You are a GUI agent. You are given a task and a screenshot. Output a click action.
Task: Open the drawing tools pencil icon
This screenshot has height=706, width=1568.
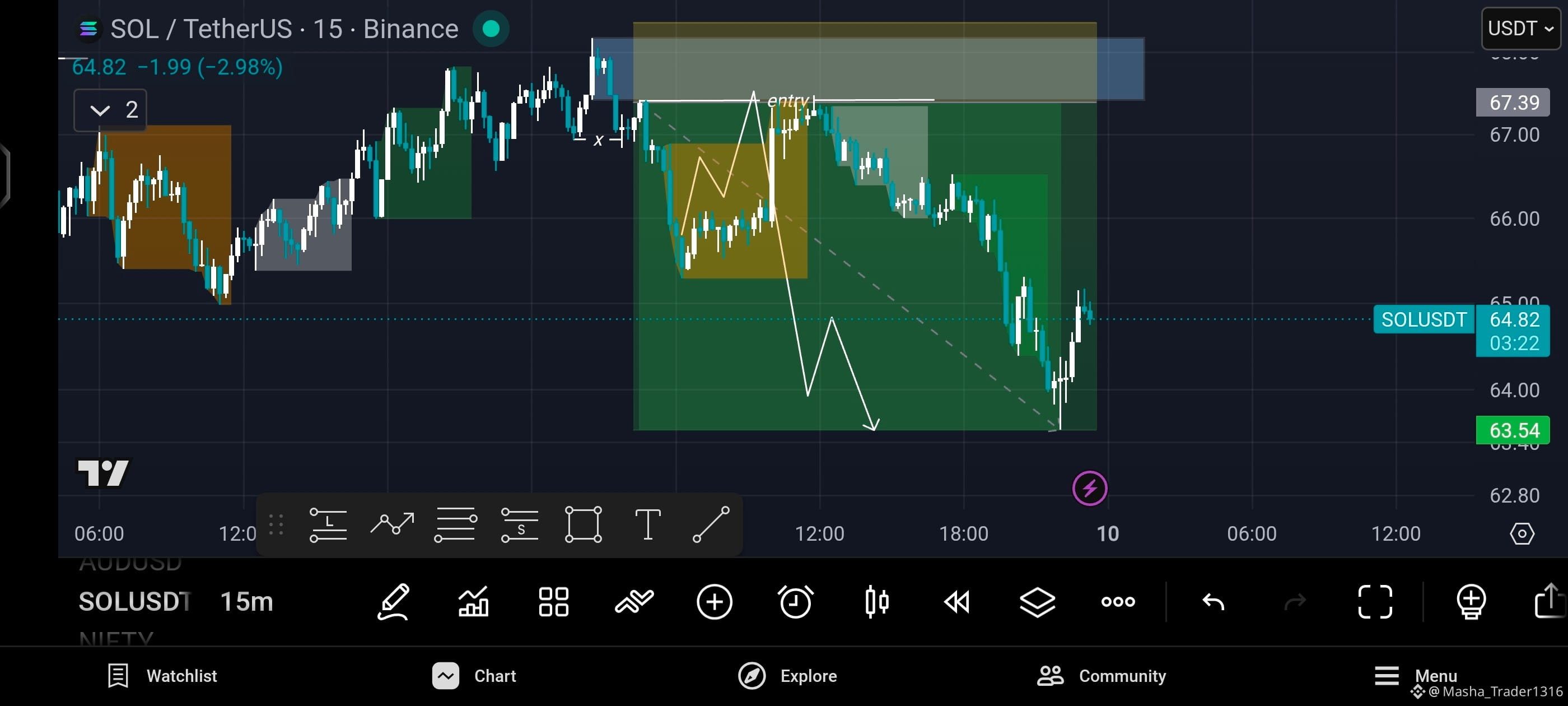tap(393, 602)
